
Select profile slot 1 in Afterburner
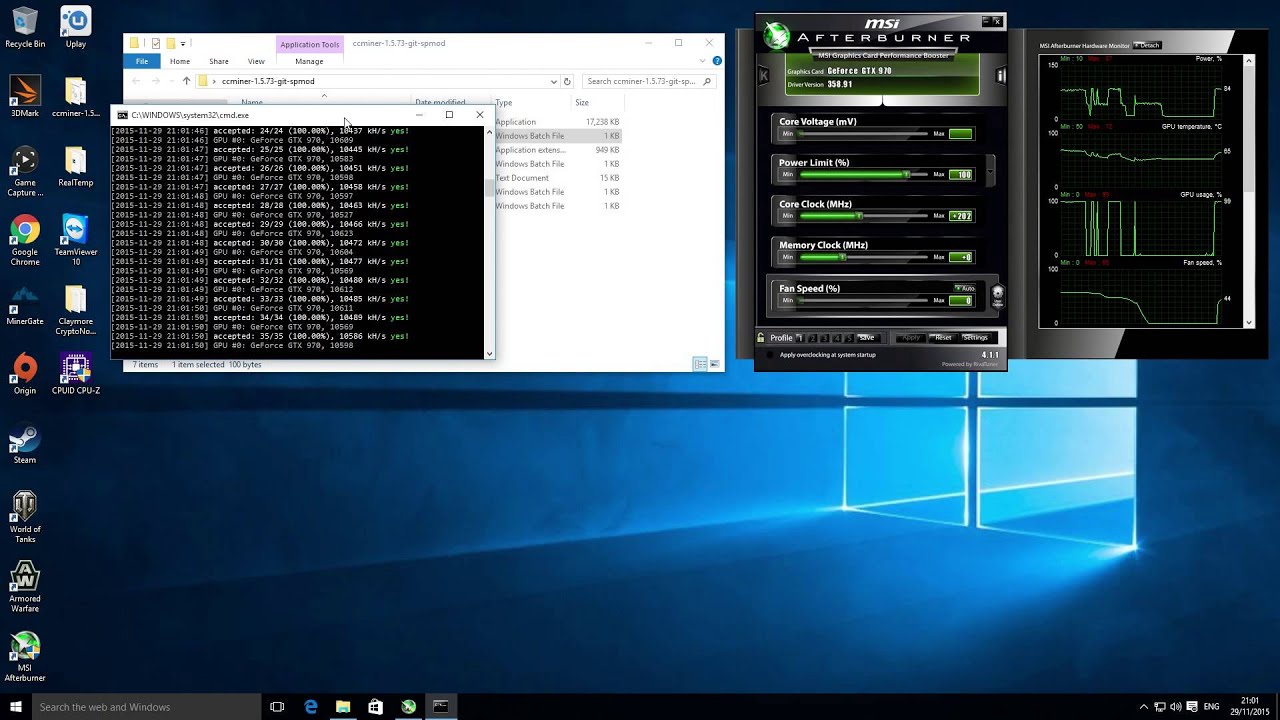coord(799,338)
